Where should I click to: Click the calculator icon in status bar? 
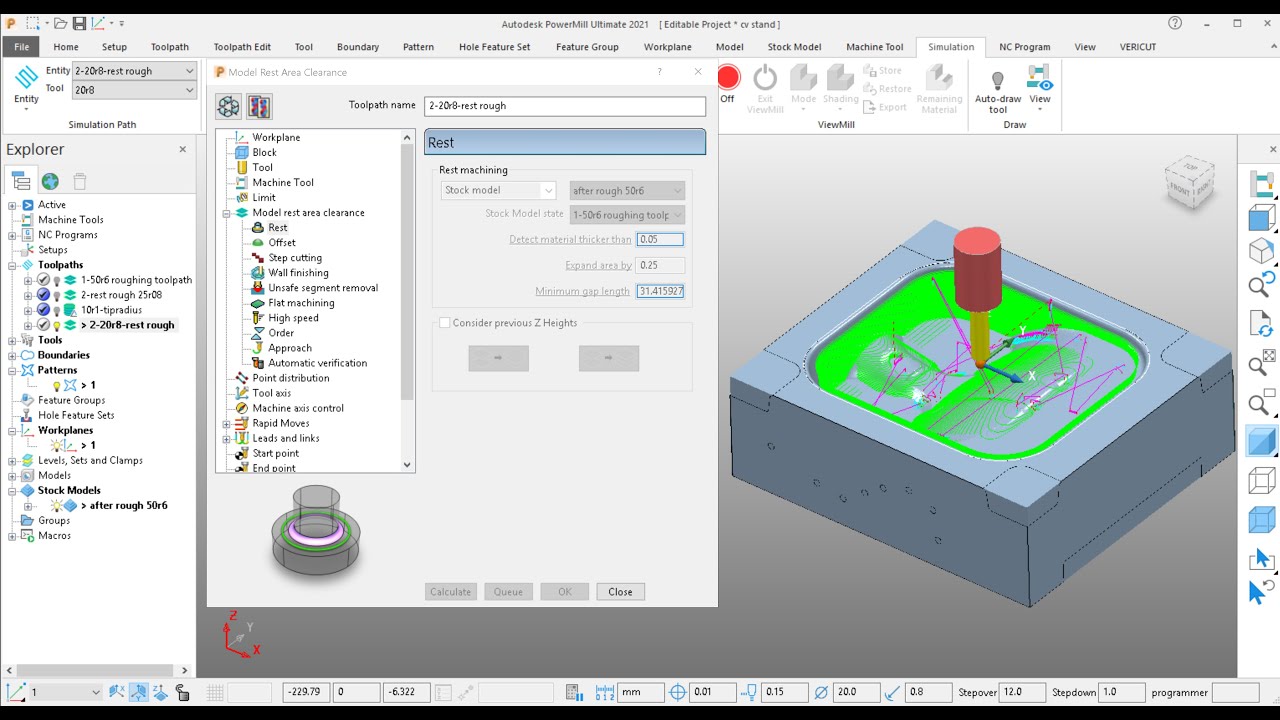[574, 692]
